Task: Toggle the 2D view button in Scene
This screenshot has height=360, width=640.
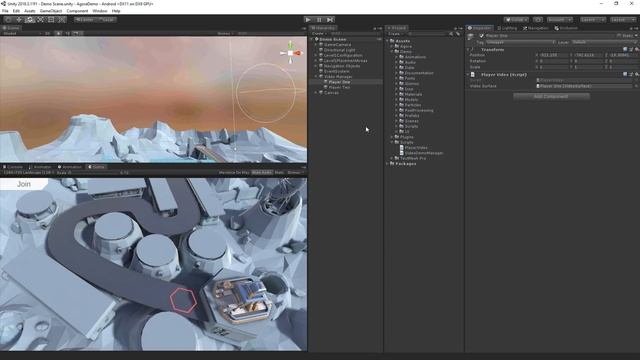Action: [47, 33]
